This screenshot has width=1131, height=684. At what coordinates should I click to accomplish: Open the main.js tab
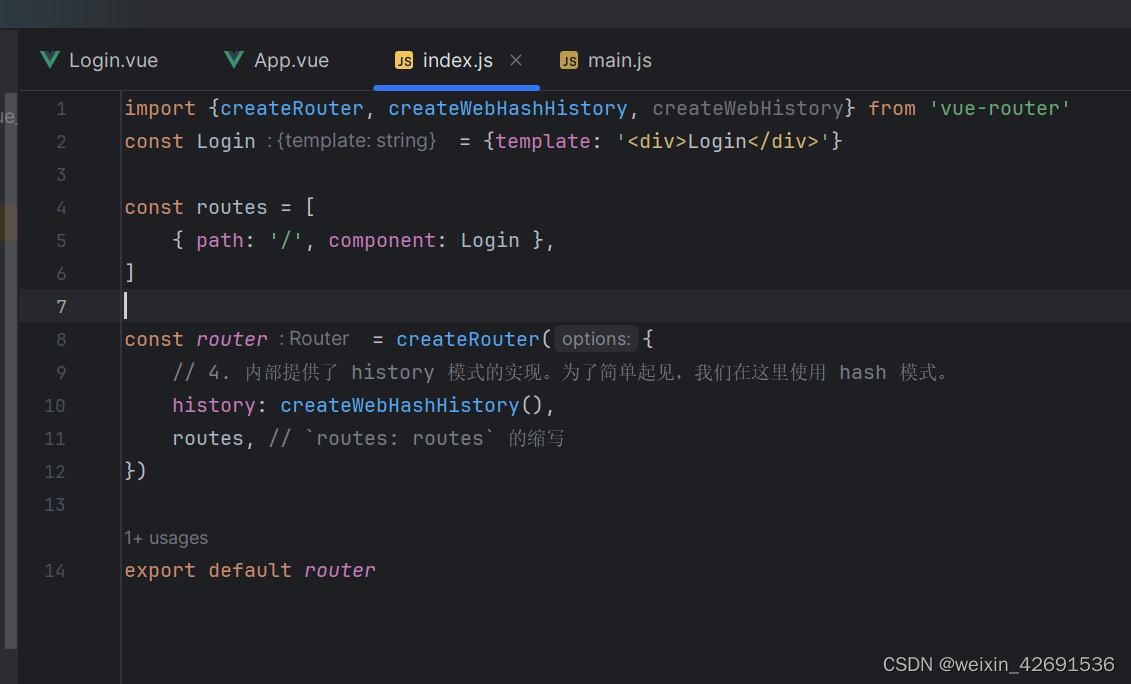[x=619, y=60]
